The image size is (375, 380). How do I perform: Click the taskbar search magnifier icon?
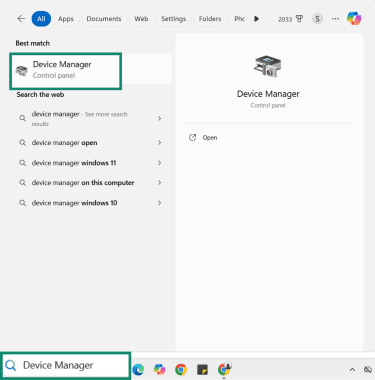(11, 365)
